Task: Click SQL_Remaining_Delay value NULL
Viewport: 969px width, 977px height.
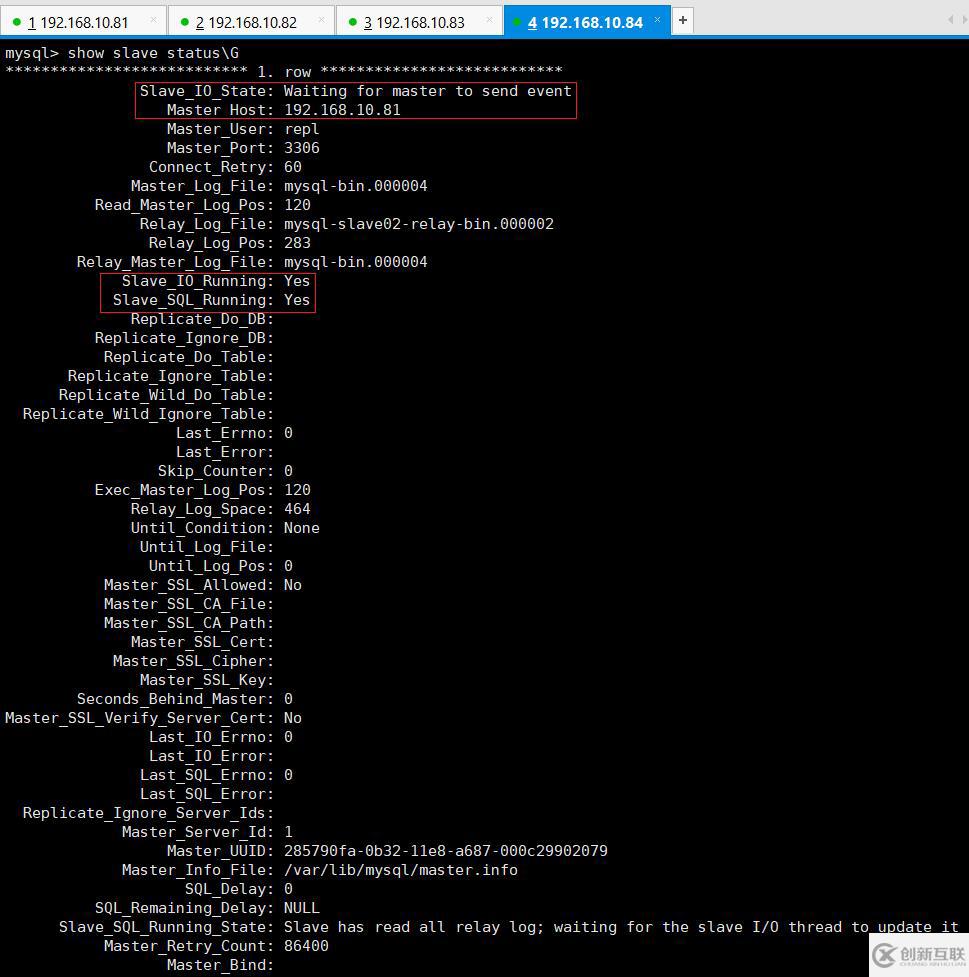Action: tap(302, 908)
